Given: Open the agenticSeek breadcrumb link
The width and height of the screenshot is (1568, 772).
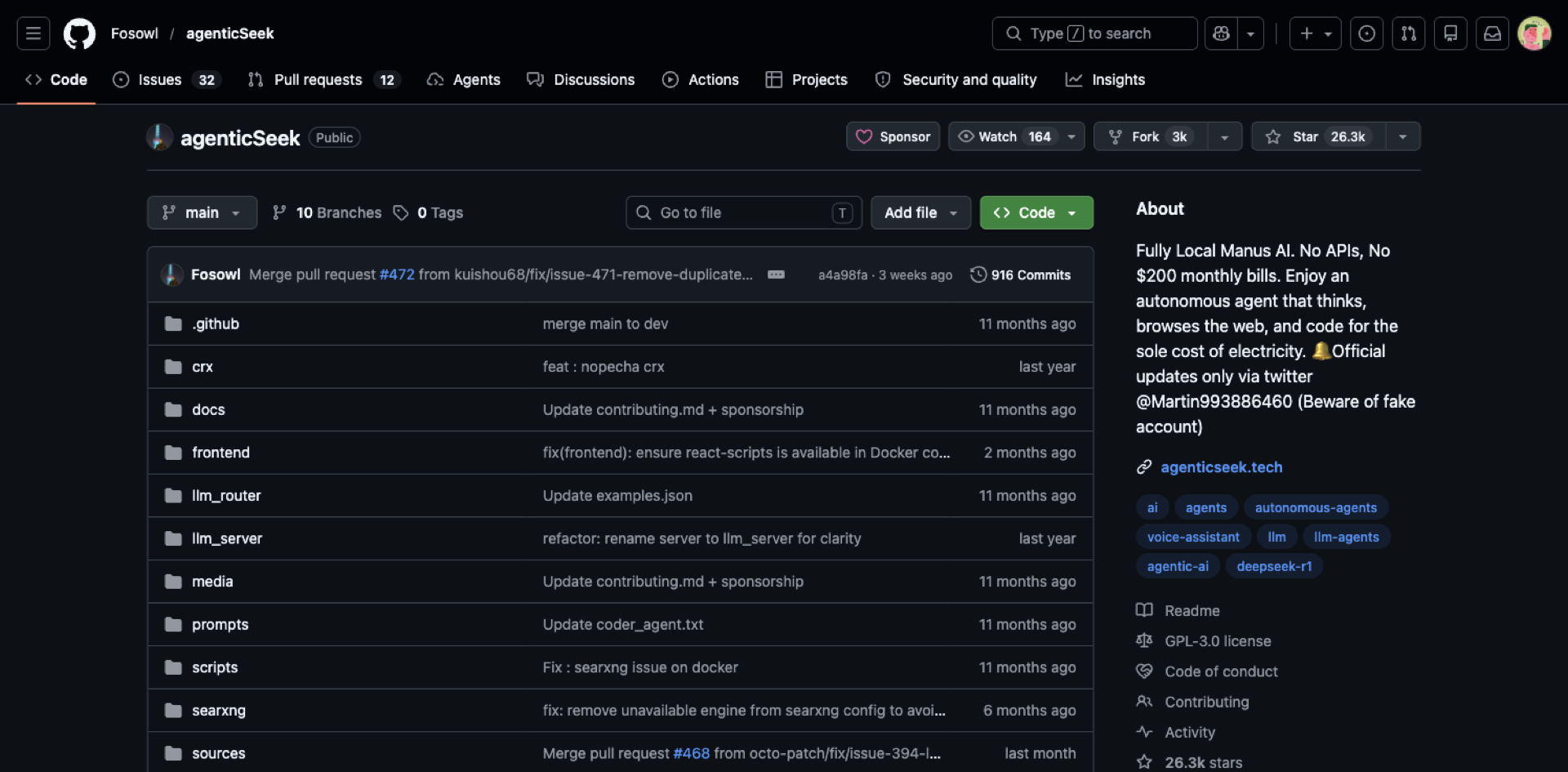Looking at the screenshot, I should pyautogui.click(x=230, y=33).
